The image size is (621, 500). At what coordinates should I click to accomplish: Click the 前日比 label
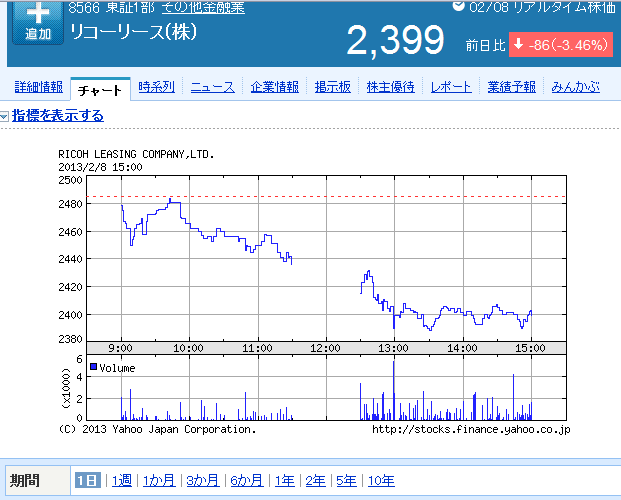click(x=486, y=45)
